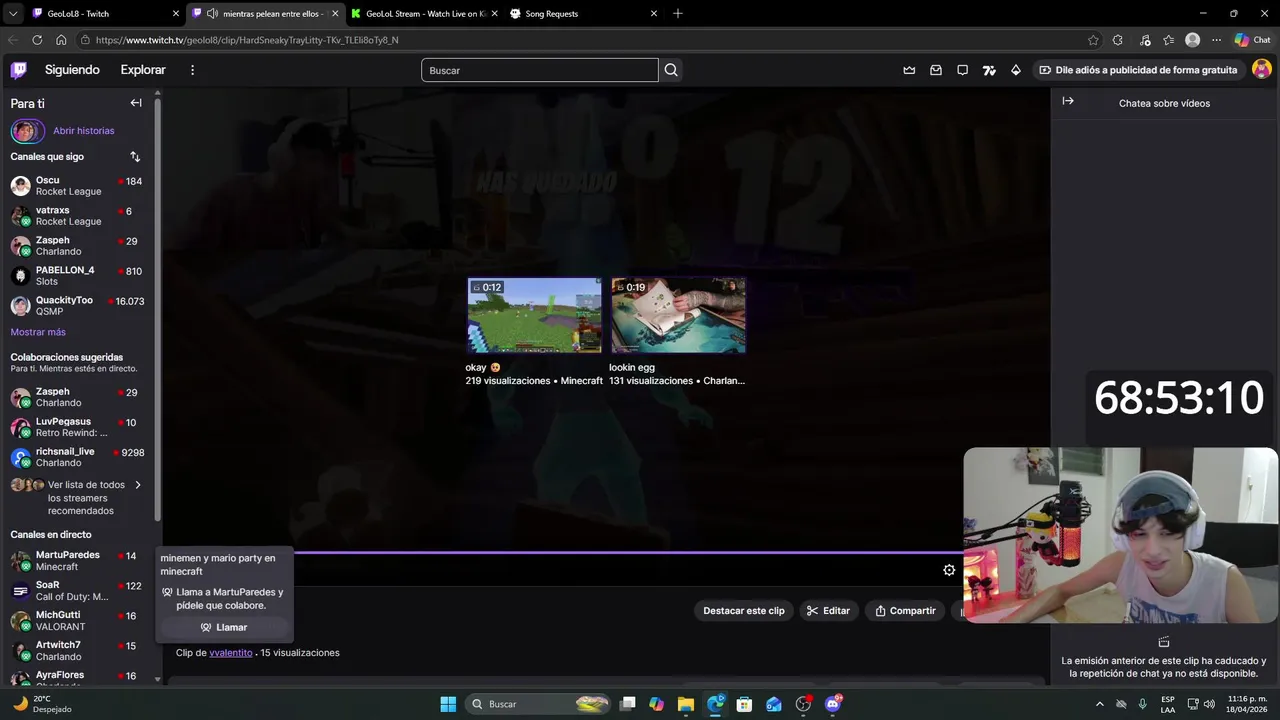Open the Copilot Chat button
The image size is (1280, 720).
pos(1253,40)
